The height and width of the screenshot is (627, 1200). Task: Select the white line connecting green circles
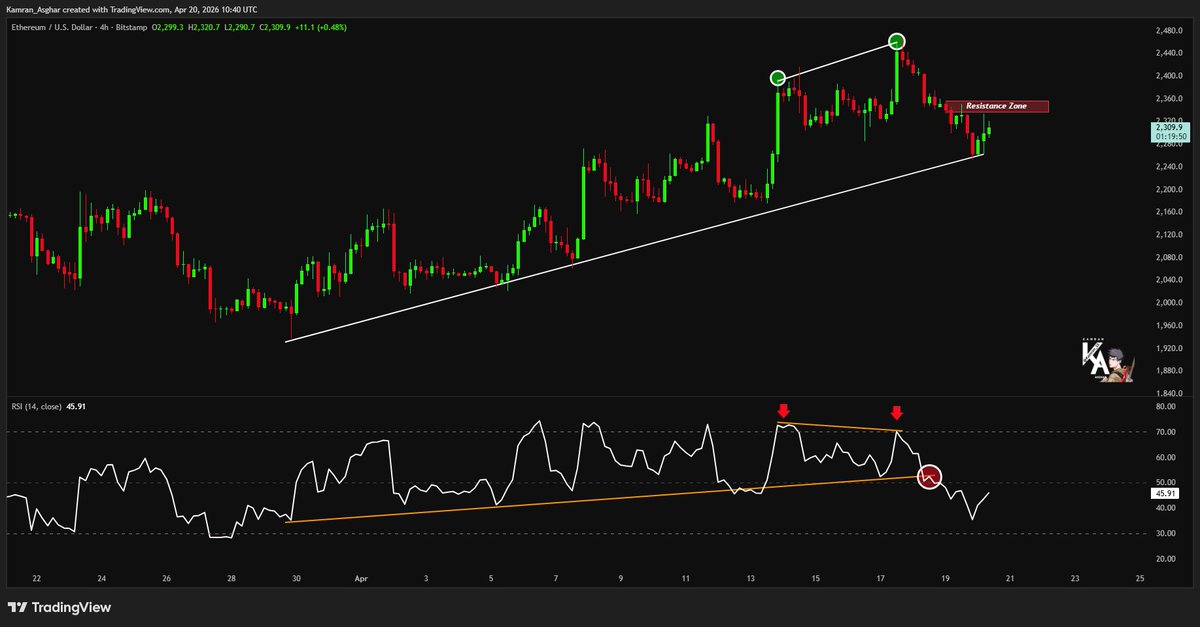point(837,60)
